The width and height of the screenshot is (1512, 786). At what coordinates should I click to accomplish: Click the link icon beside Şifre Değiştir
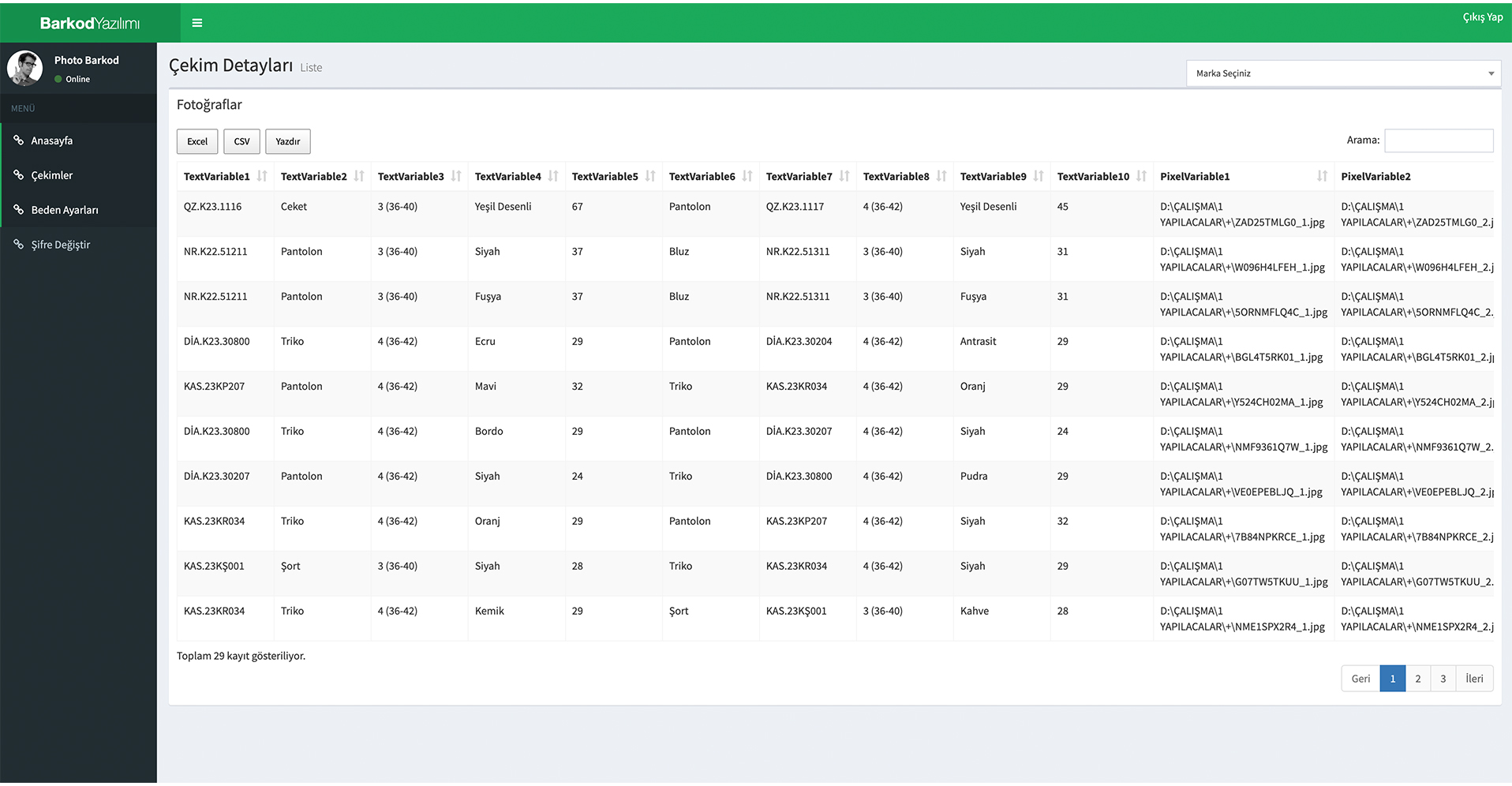pos(18,245)
